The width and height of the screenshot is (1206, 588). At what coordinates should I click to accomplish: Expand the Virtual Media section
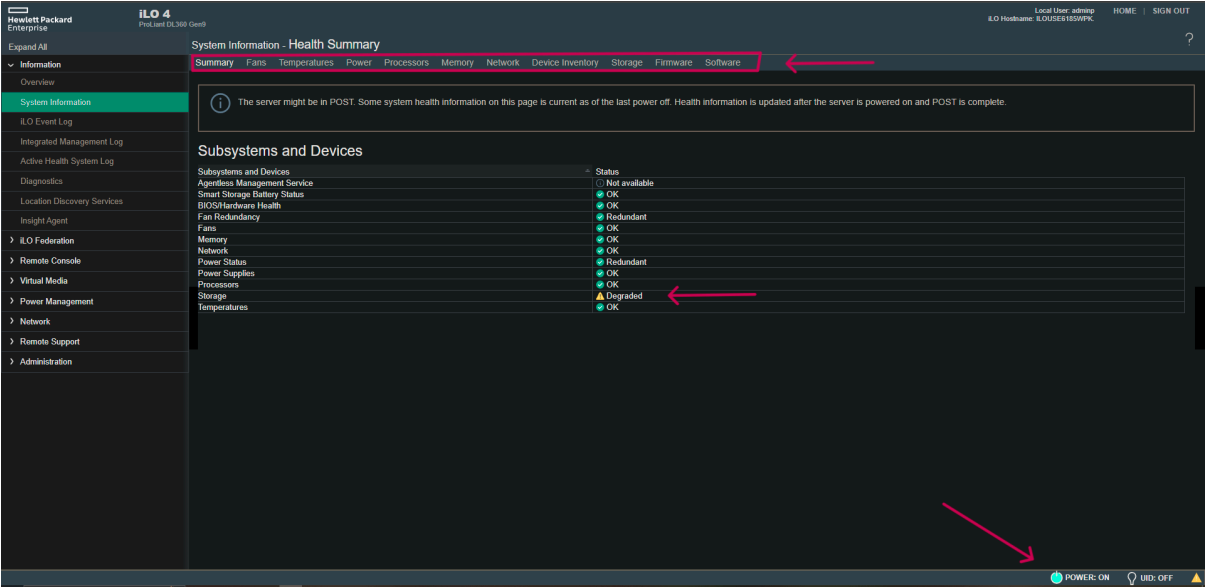10,281
